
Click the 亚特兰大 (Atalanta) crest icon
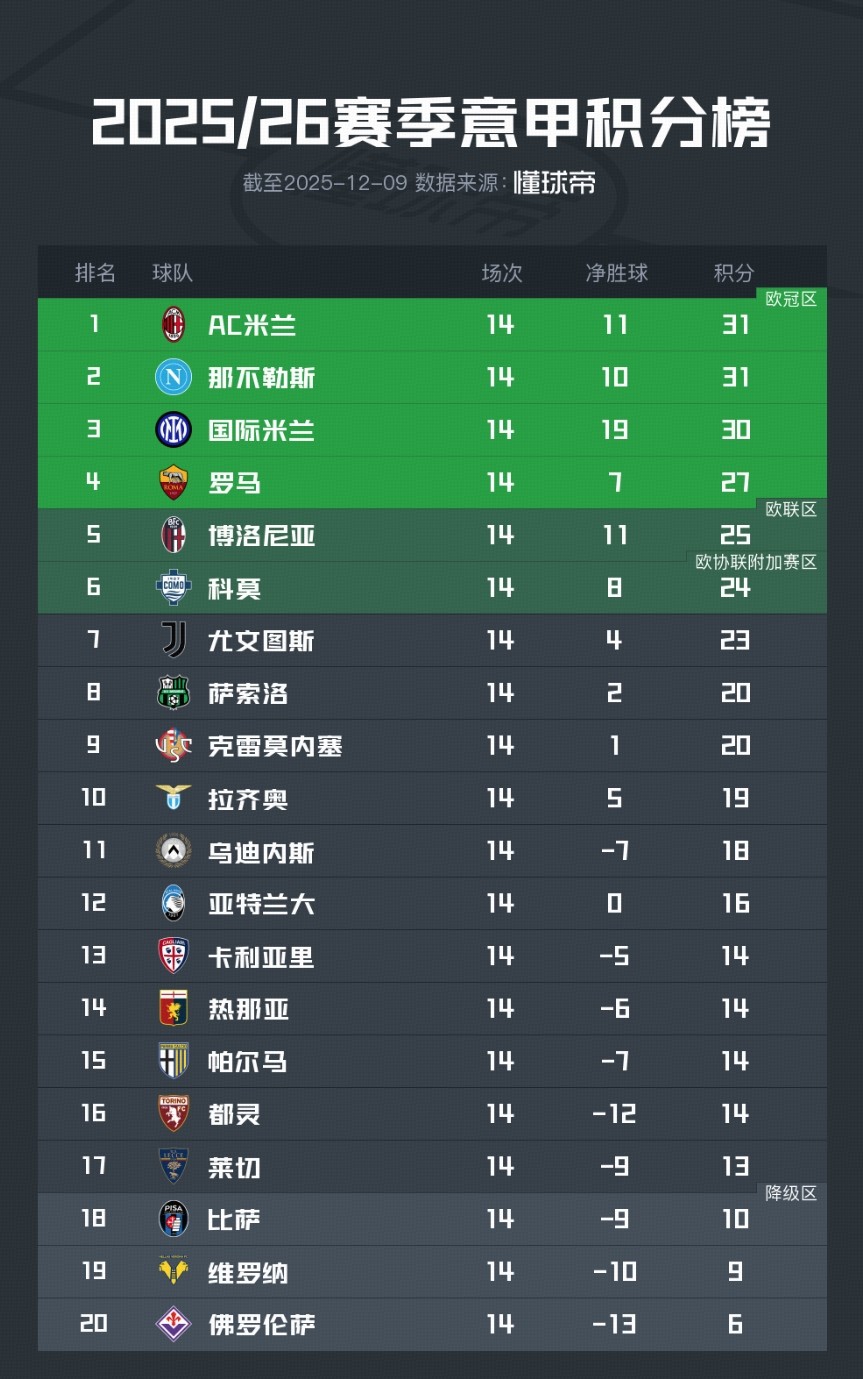[173, 904]
